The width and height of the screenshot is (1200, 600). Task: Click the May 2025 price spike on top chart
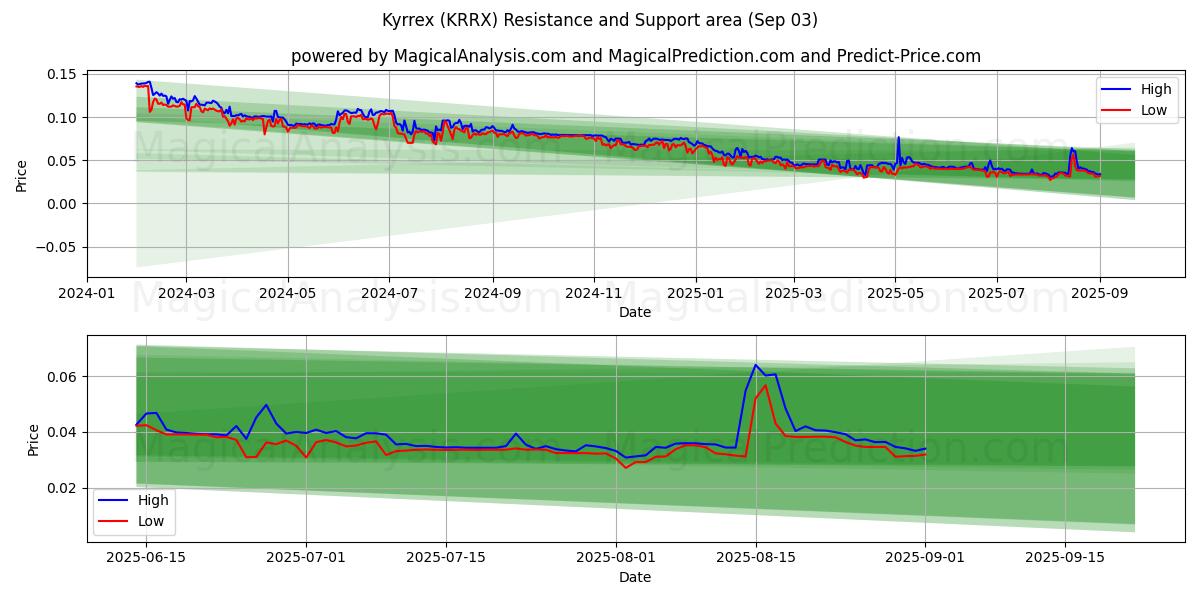(x=898, y=138)
